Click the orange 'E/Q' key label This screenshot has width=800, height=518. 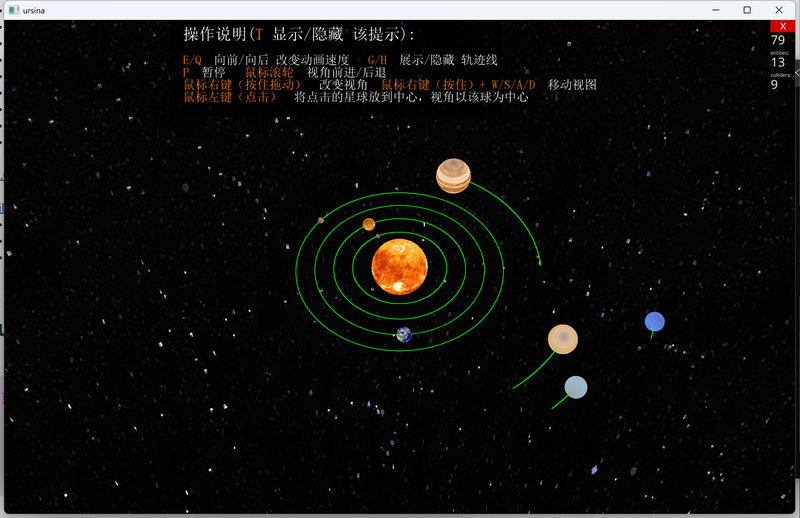[192, 60]
